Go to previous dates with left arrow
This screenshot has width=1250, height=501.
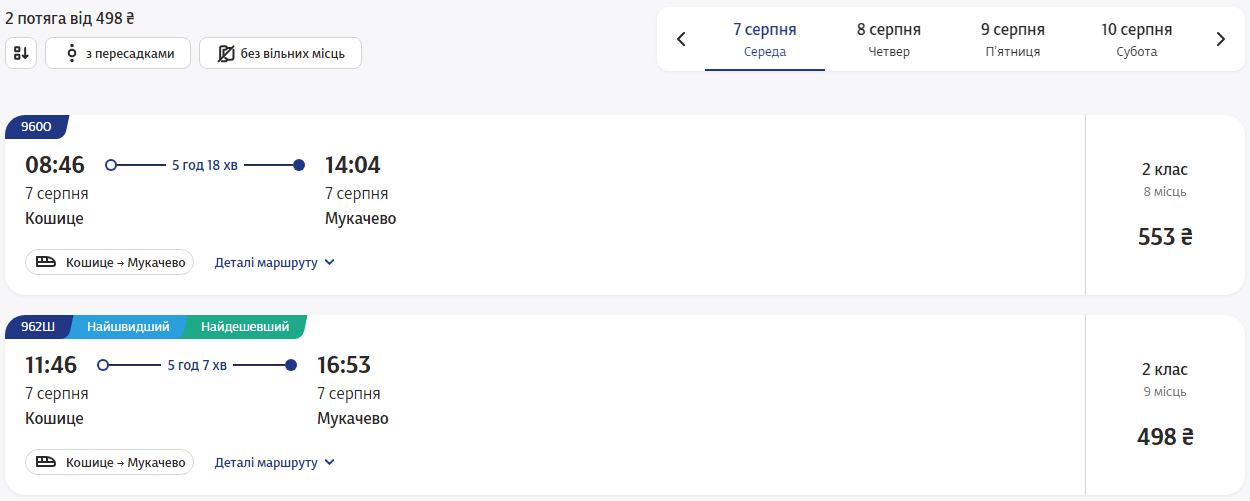pyautogui.click(x=681, y=40)
